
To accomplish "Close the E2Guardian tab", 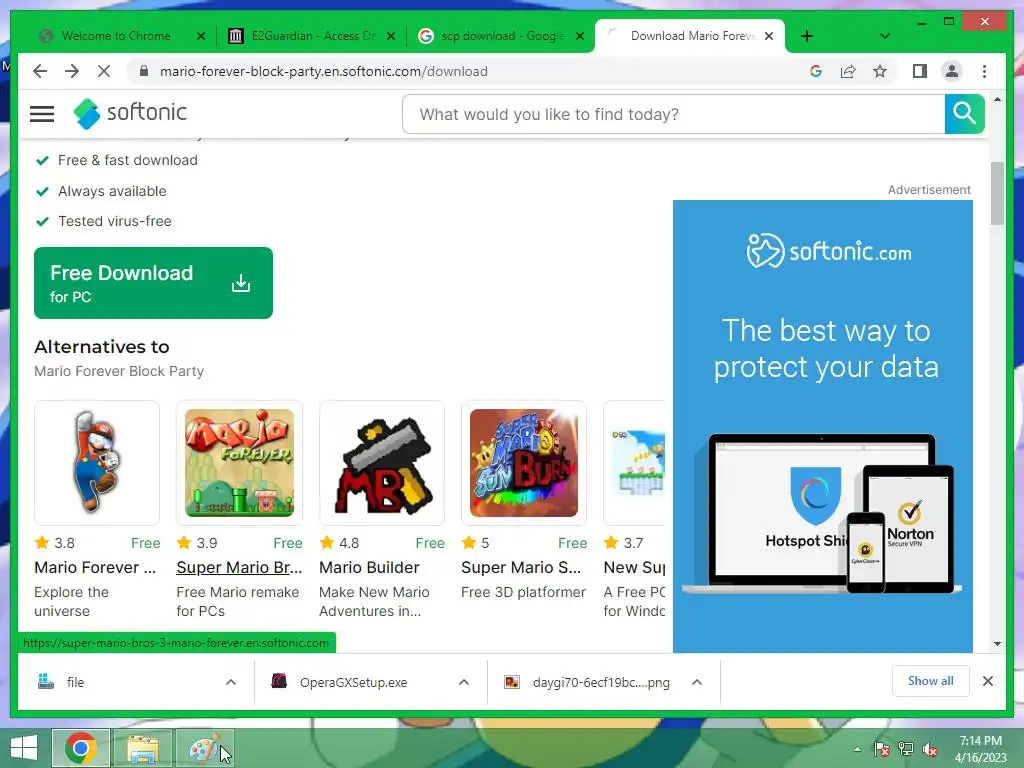I will click(x=391, y=36).
